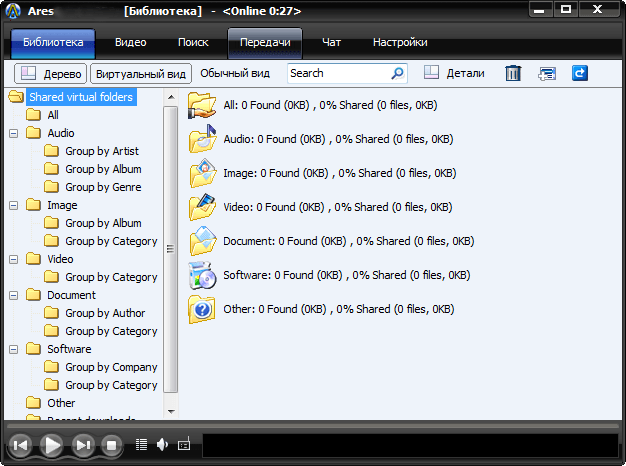Switch to the Передачи tab
Screen dimensions: 626x466
pos(265,42)
